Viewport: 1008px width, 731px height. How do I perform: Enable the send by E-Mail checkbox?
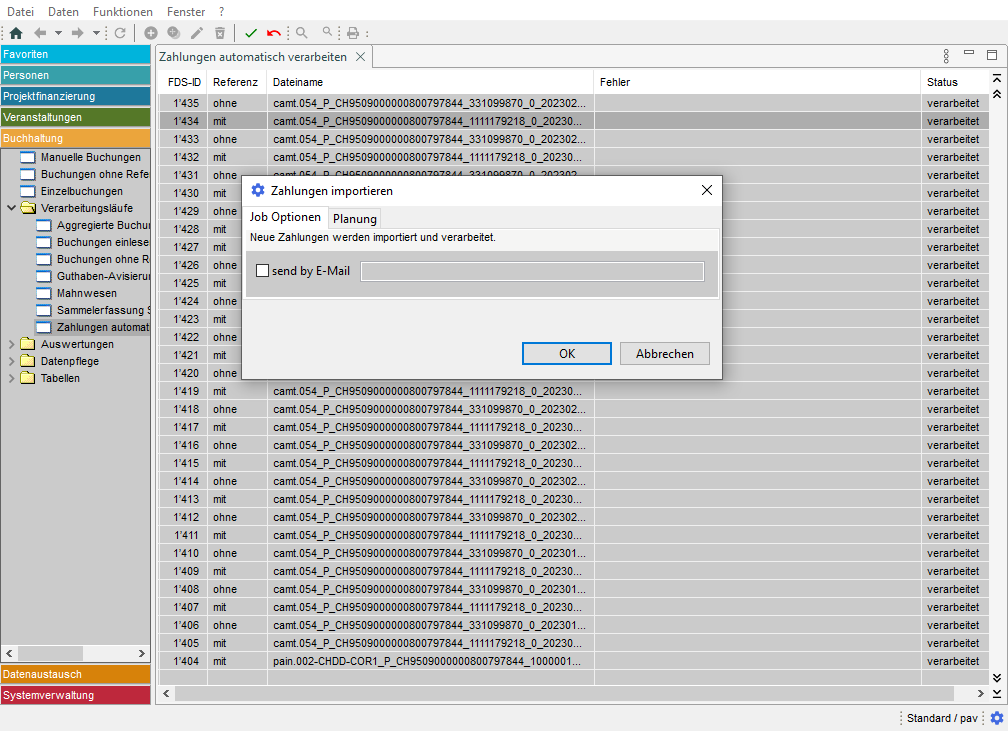[x=263, y=271]
